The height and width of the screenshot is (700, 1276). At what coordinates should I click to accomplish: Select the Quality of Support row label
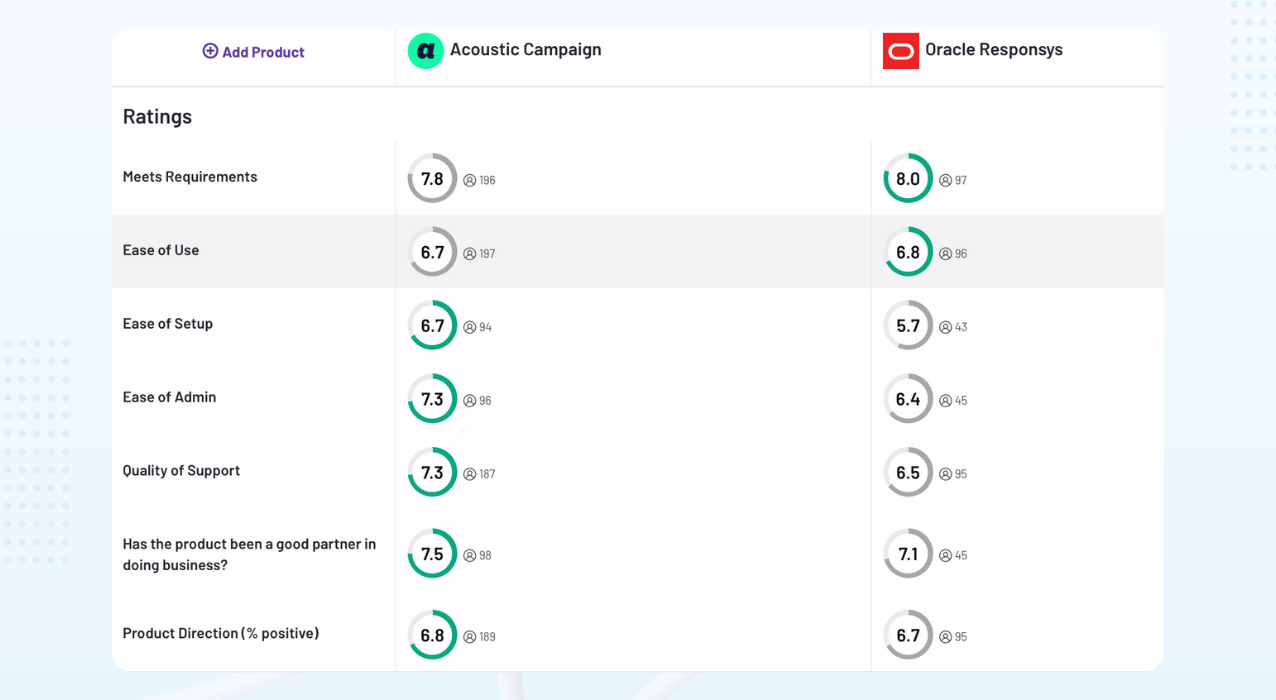(x=181, y=470)
